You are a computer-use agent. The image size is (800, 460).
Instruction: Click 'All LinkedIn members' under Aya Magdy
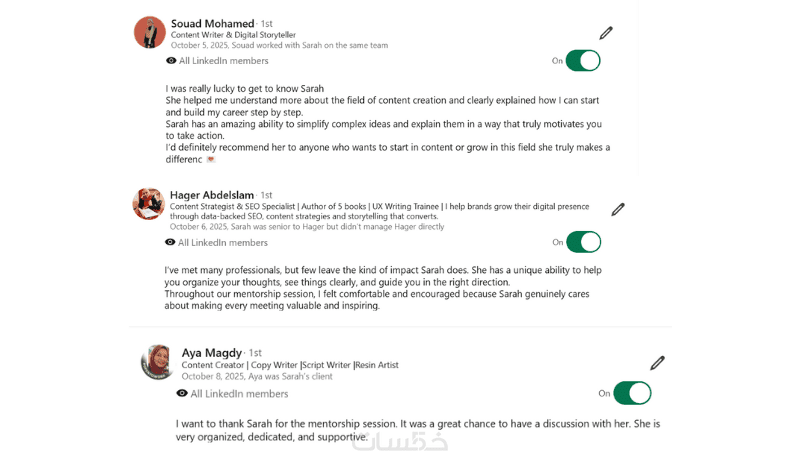click(239, 394)
